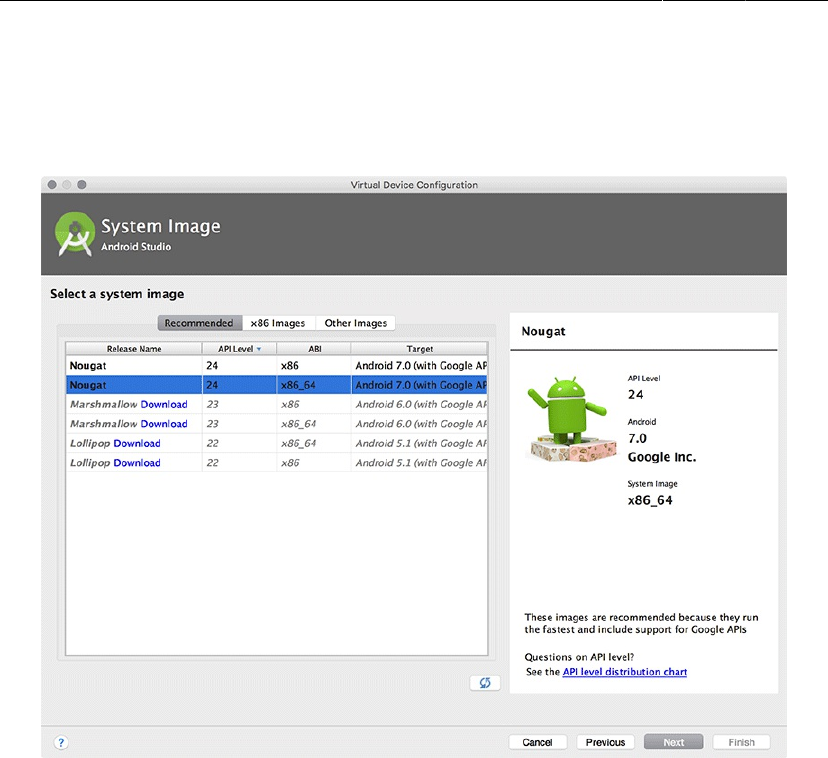Image resolution: width=828 pixels, height=758 pixels.
Task: Click the Cancel button
Action: coord(538,742)
